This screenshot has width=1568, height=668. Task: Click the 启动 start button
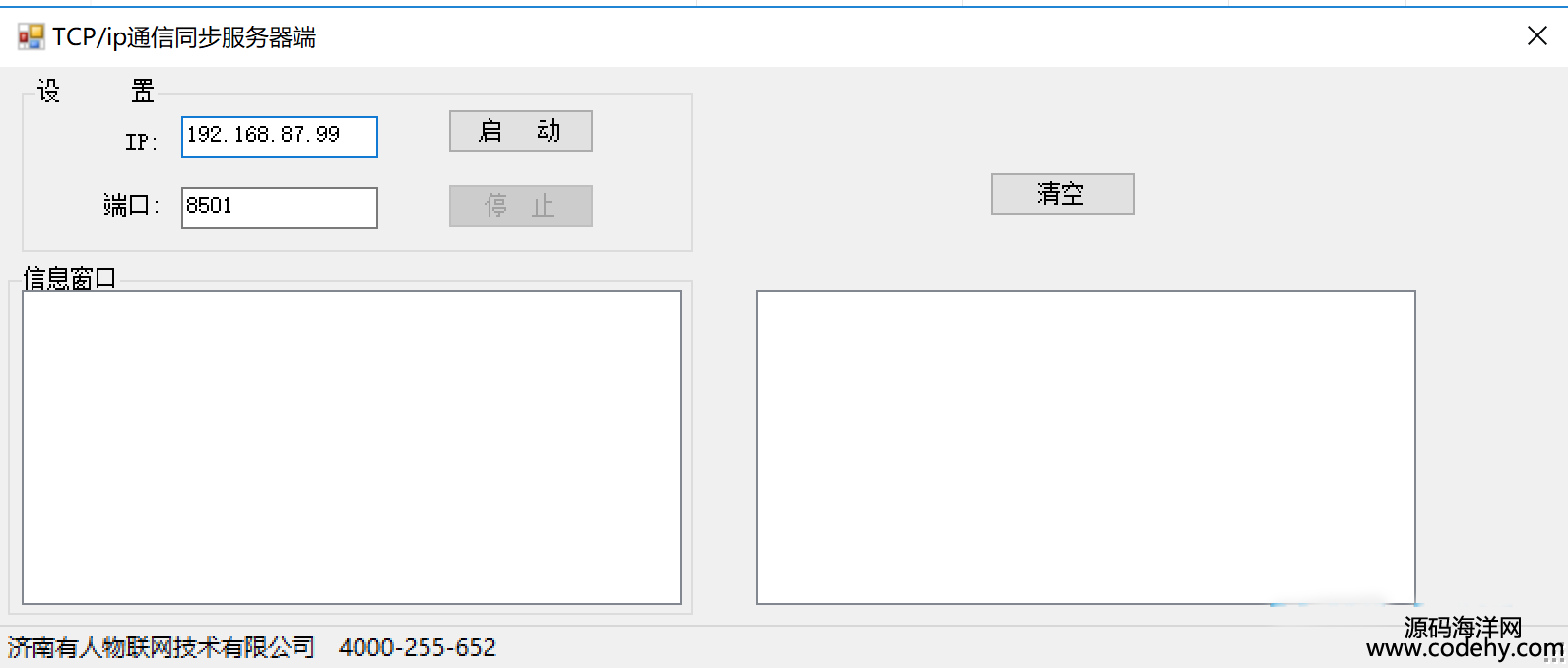click(520, 131)
